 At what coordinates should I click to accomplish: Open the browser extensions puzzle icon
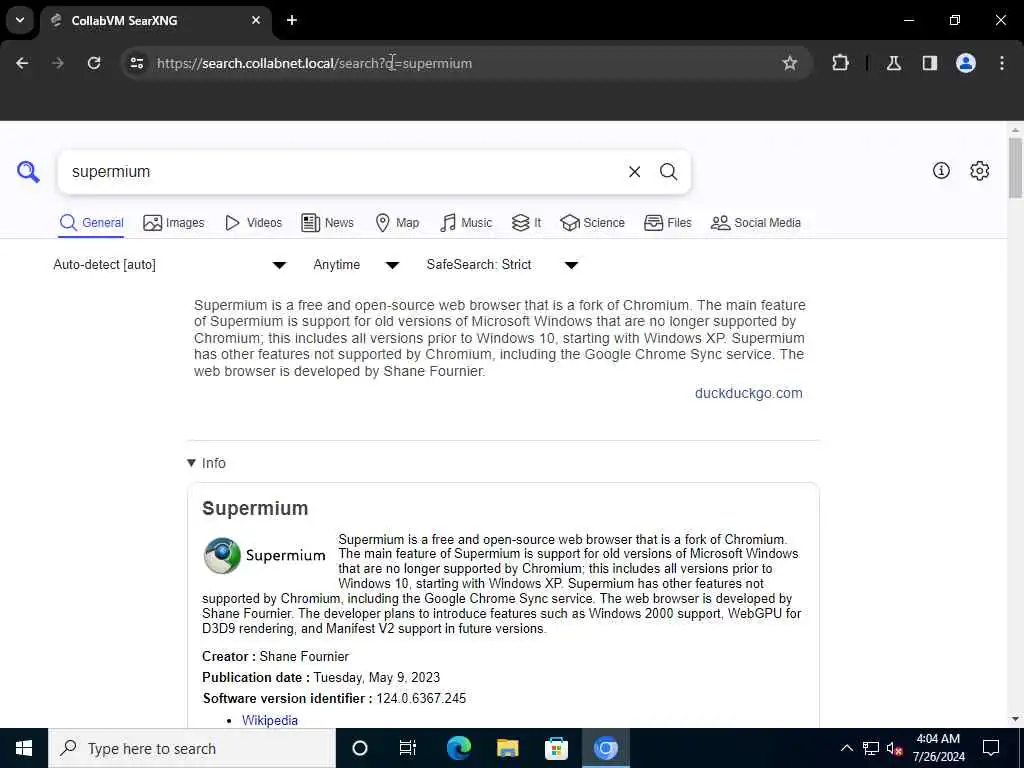pyautogui.click(x=840, y=63)
